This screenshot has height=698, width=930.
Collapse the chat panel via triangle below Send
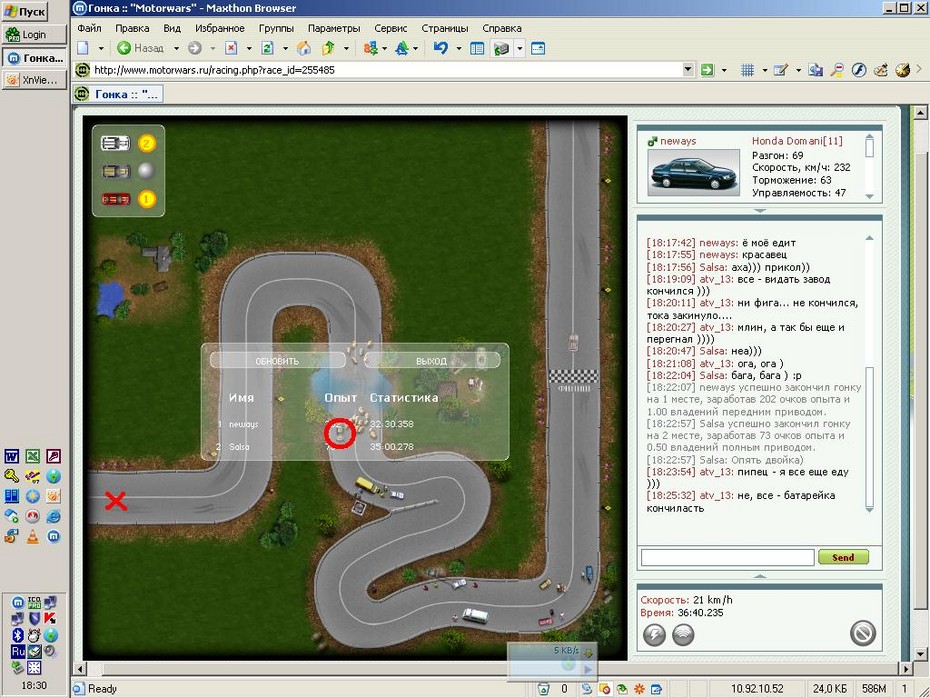pyautogui.click(x=760, y=576)
